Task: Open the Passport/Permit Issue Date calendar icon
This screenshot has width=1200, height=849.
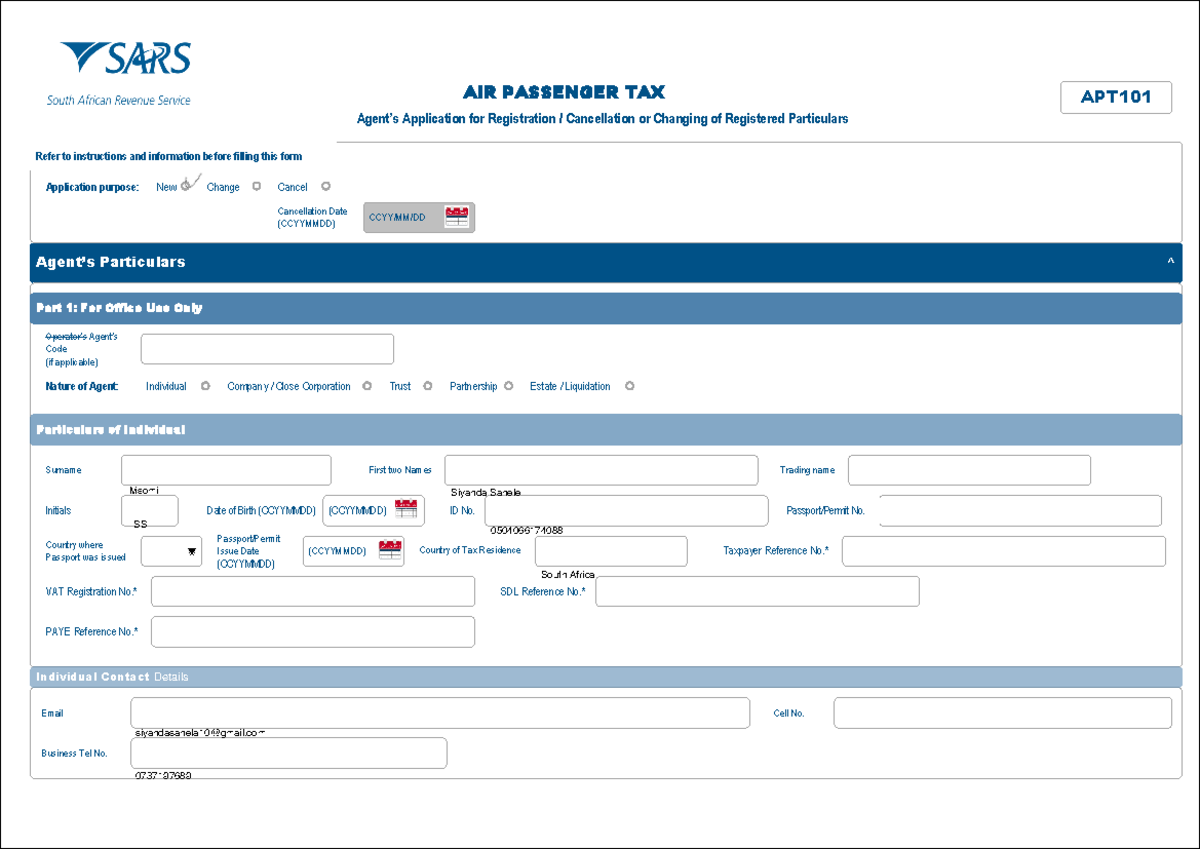Action: coord(390,550)
